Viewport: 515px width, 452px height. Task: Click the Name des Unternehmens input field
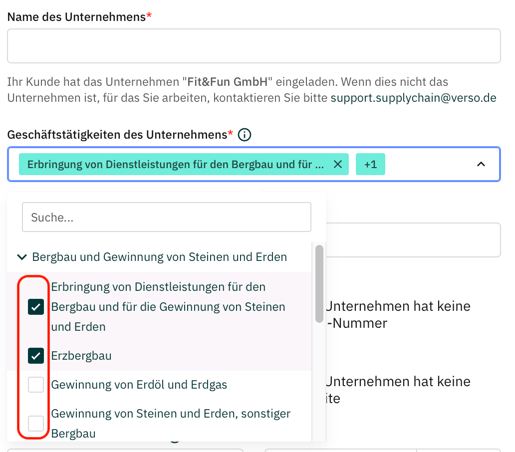click(x=254, y=46)
